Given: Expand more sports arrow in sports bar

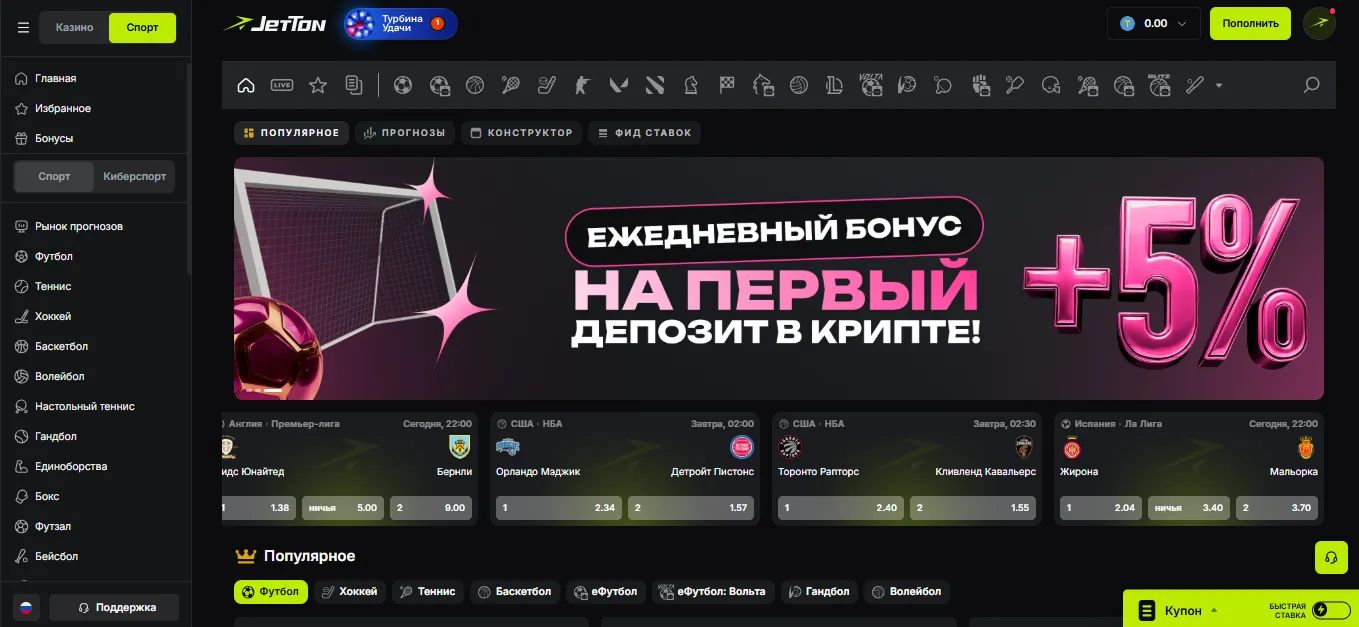Looking at the screenshot, I should pyautogui.click(x=1219, y=85).
